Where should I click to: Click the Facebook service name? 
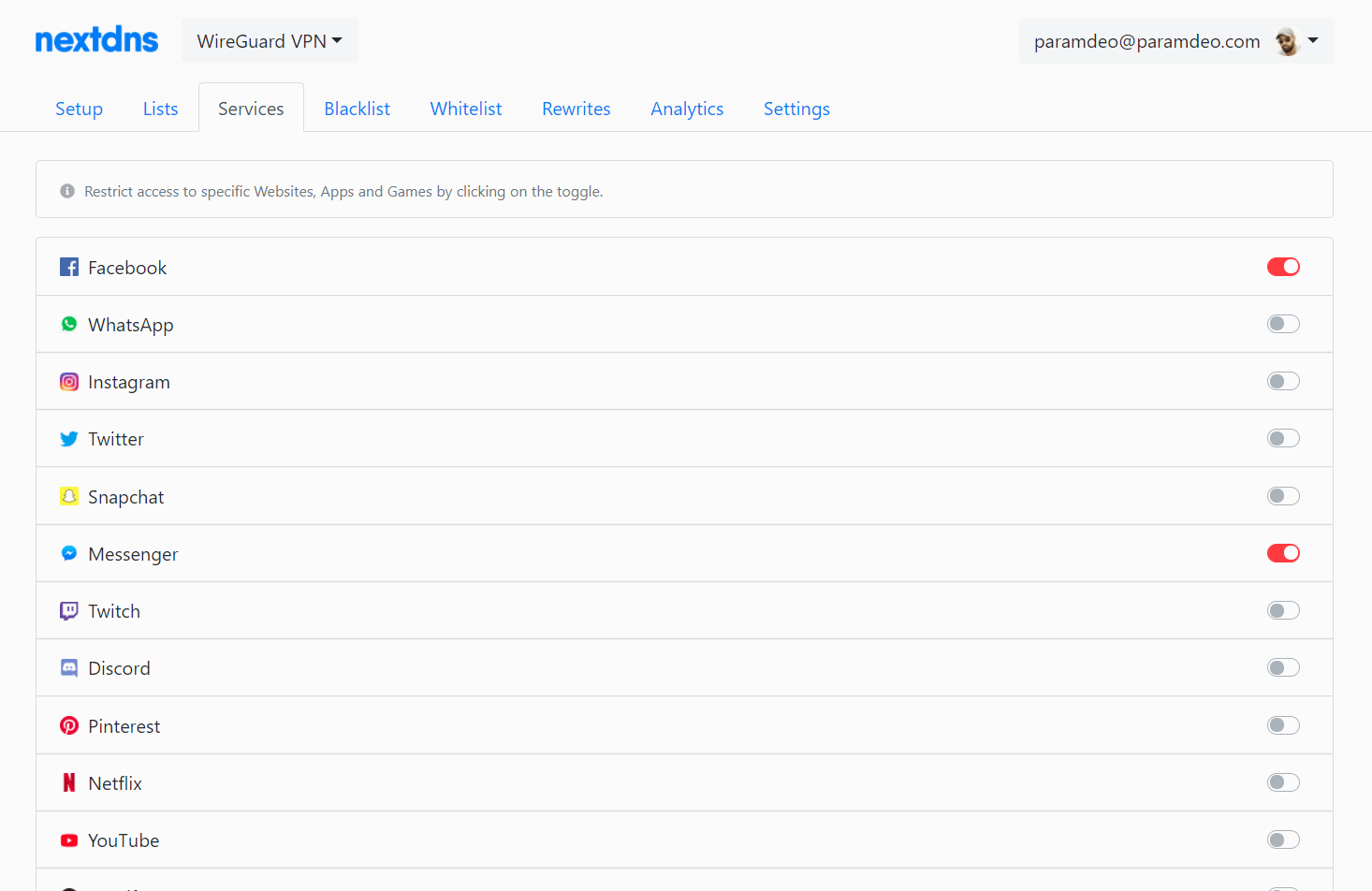click(x=127, y=268)
